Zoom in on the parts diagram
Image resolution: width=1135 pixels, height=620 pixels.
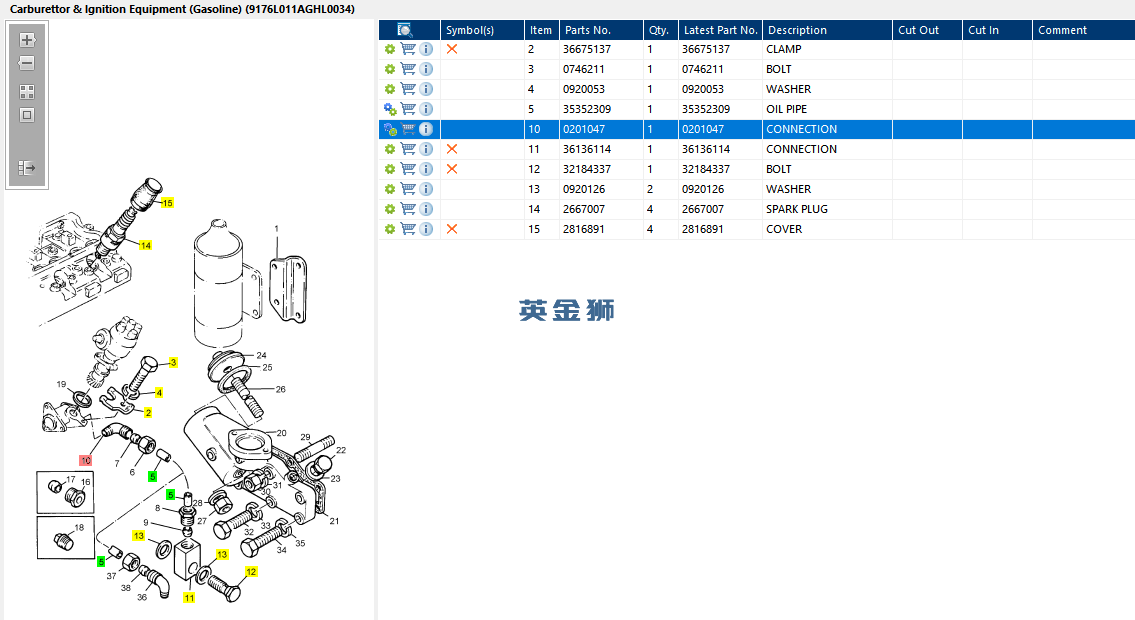27,40
